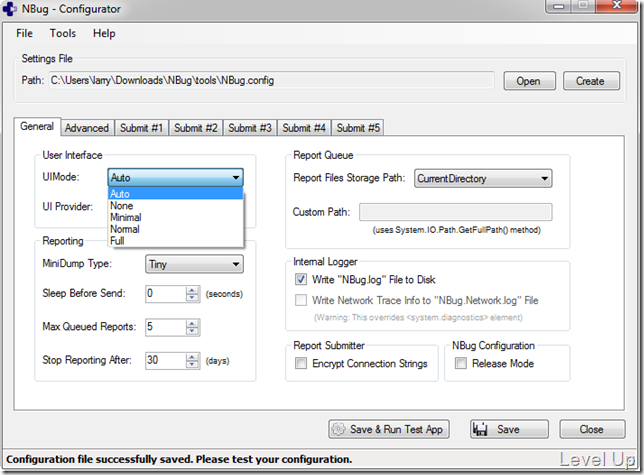Switch to the Advanced tab
The height and width of the screenshot is (475, 644).
click(87, 128)
